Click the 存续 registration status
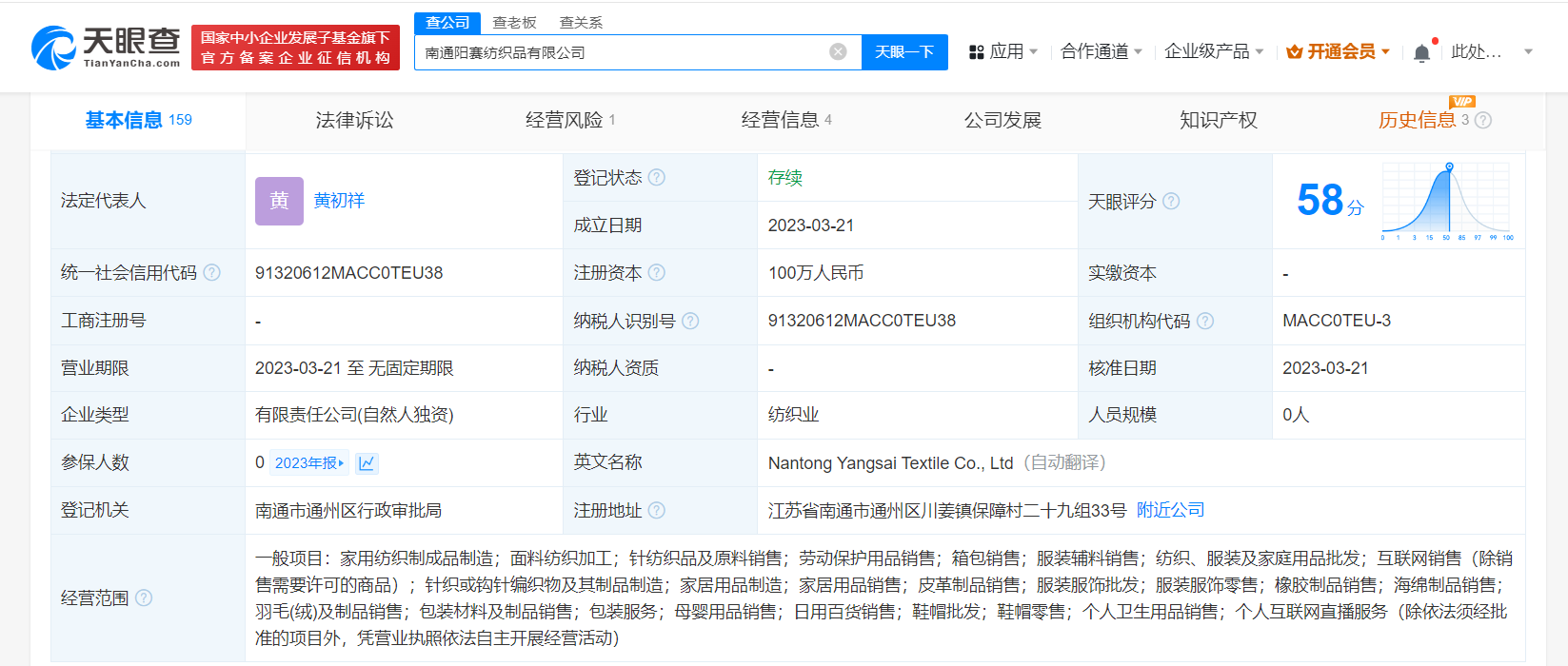Screen dimensions: 1568x666 point(785,177)
